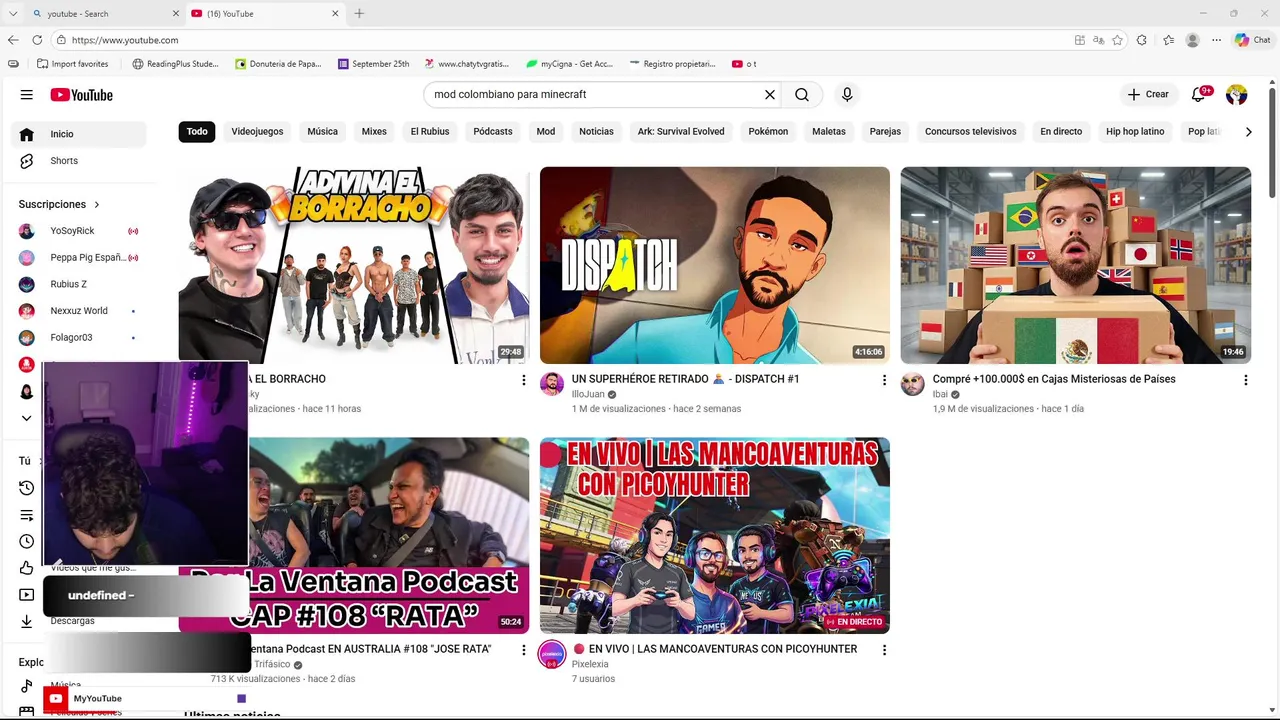Open the Peppa Pig Español subscription

pyautogui.click(x=79, y=258)
